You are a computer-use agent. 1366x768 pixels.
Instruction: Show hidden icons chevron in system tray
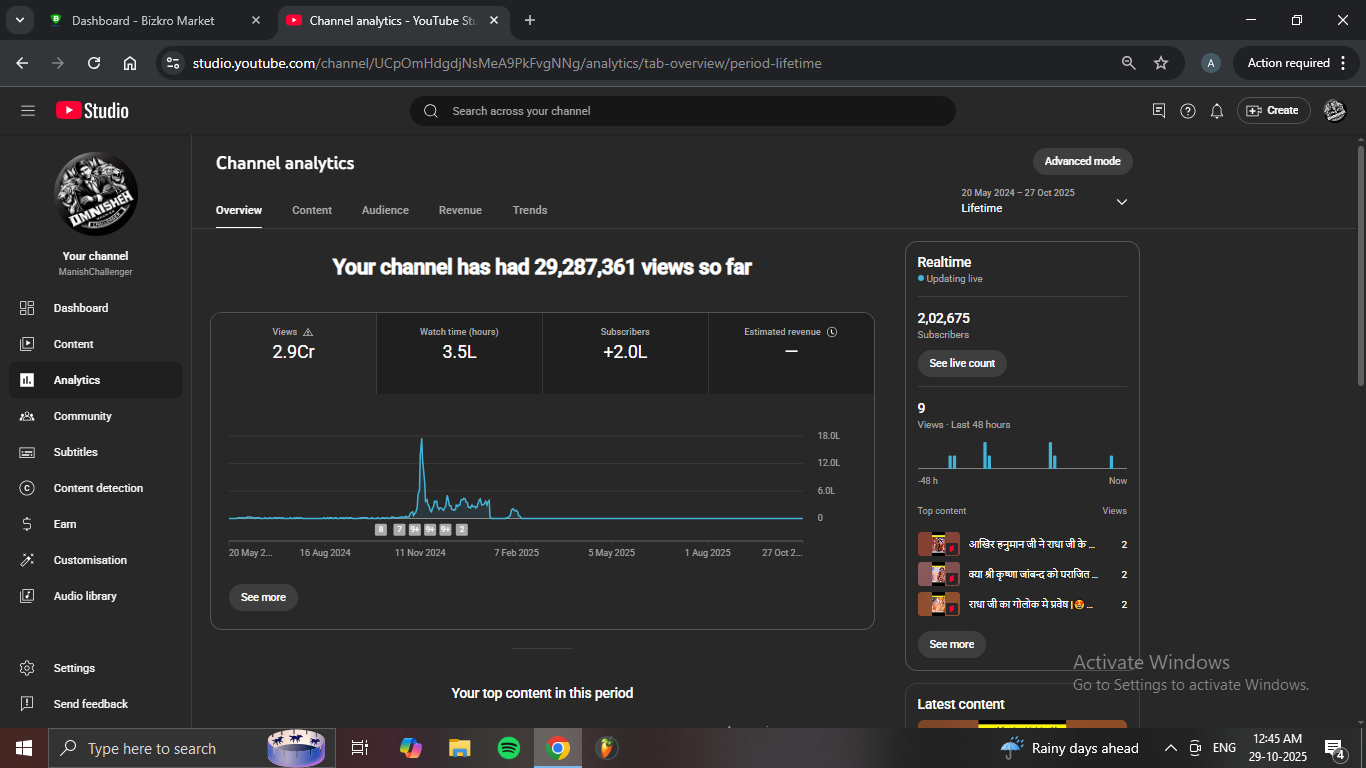[1170, 748]
